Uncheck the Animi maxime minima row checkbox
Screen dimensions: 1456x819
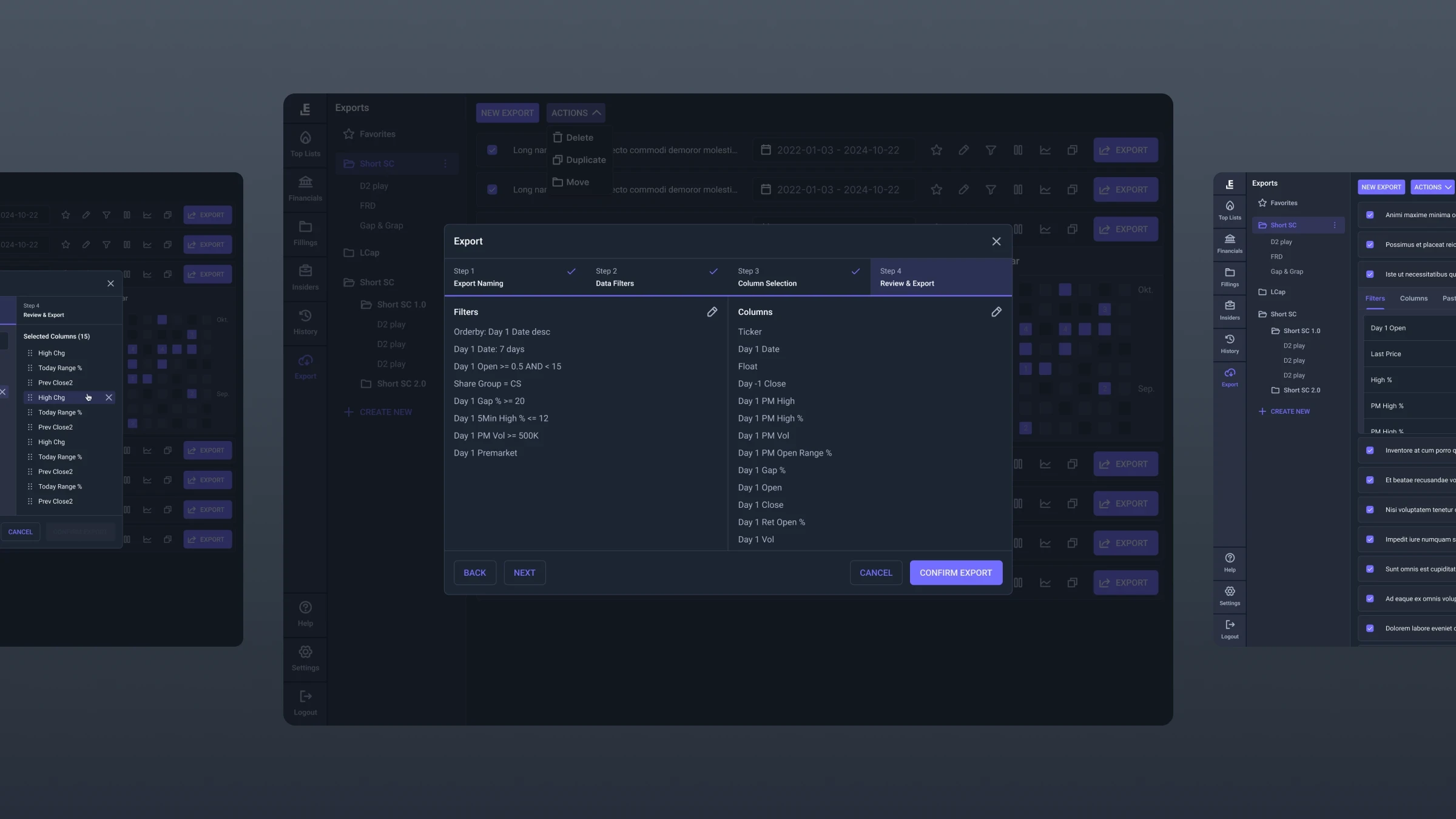(x=1370, y=215)
